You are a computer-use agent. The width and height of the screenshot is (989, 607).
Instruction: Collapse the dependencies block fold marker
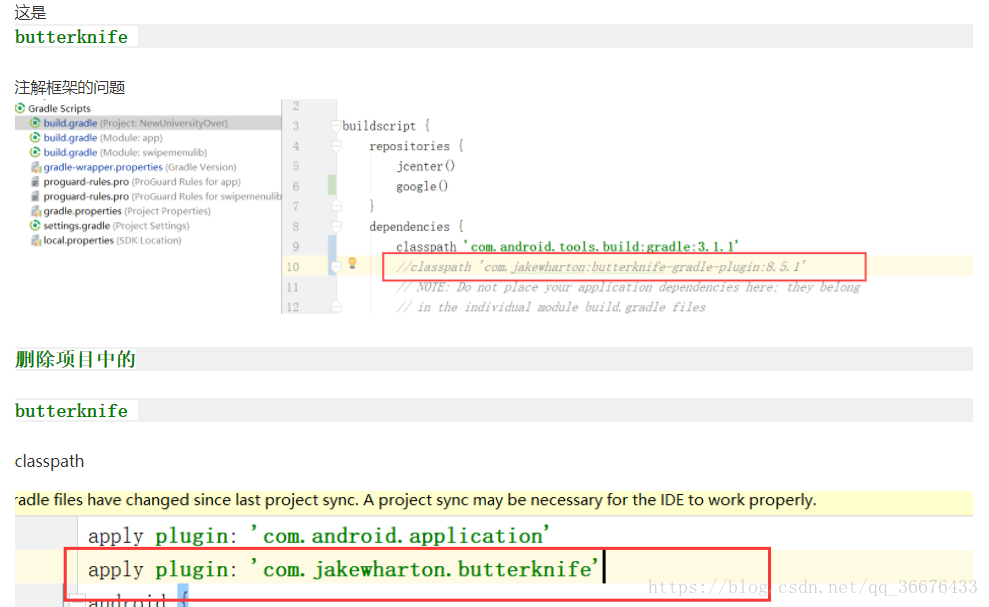(336, 227)
